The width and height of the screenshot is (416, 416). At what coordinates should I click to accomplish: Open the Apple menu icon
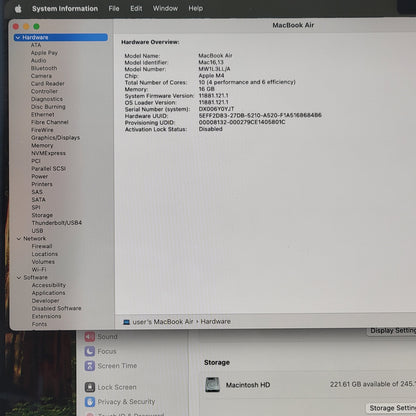point(18,9)
